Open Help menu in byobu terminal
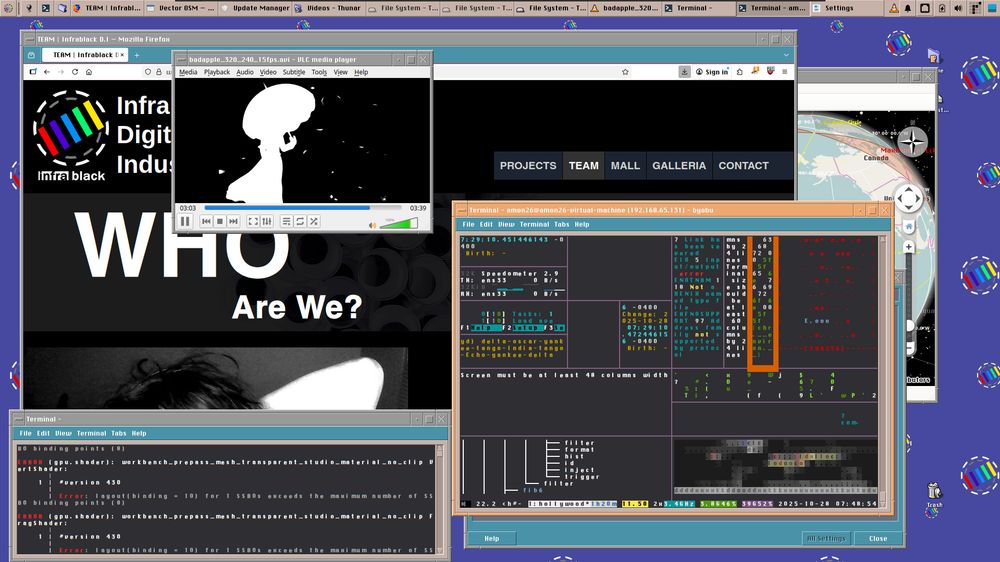 coord(582,225)
